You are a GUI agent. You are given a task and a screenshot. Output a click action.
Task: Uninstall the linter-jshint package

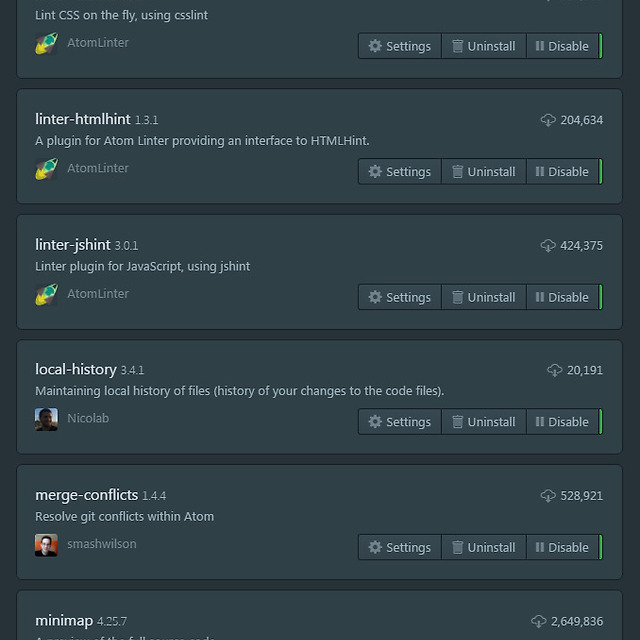483,297
